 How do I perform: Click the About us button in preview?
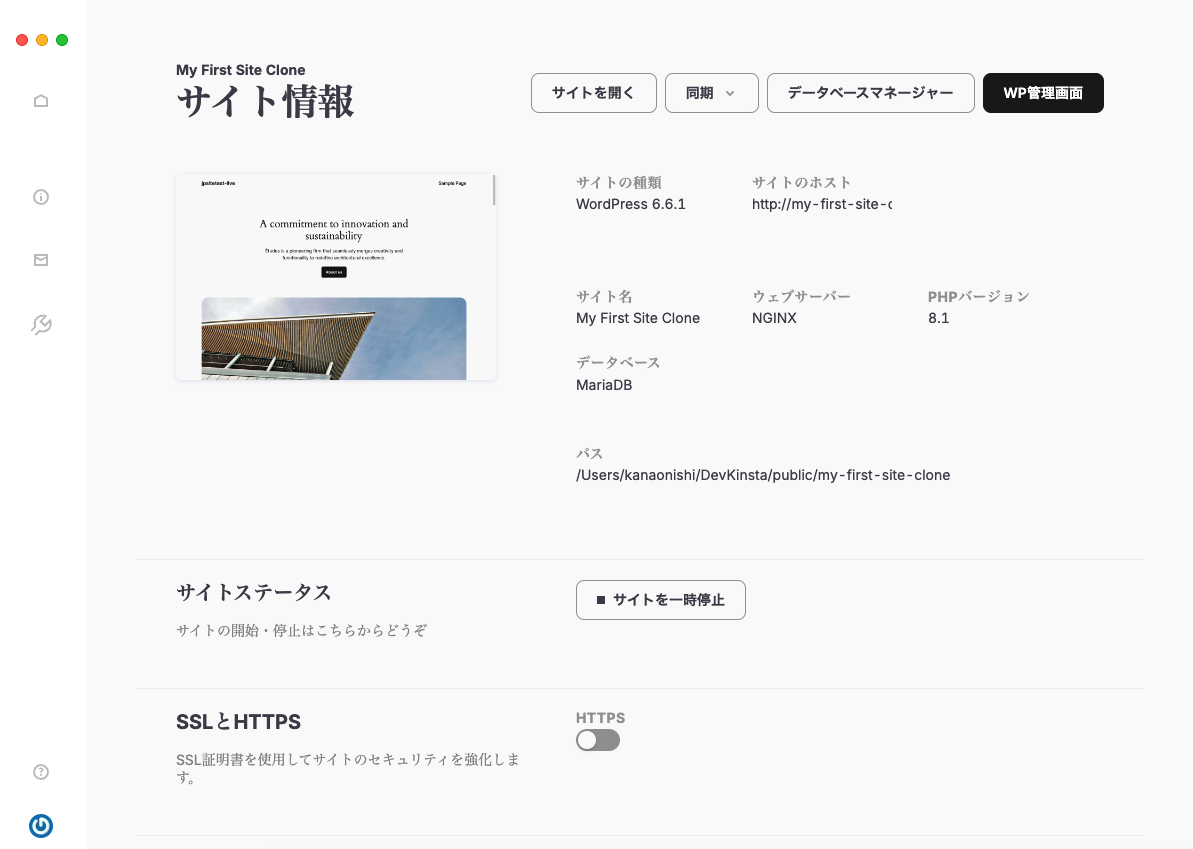333,271
